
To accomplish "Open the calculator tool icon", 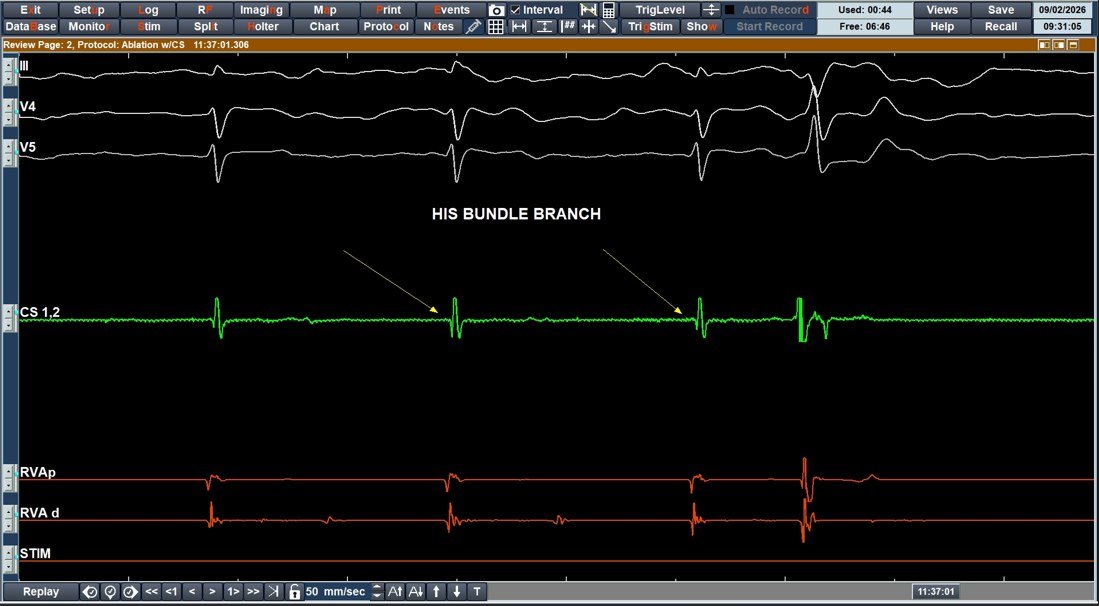I will pyautogui.click(x=608, y=11).
